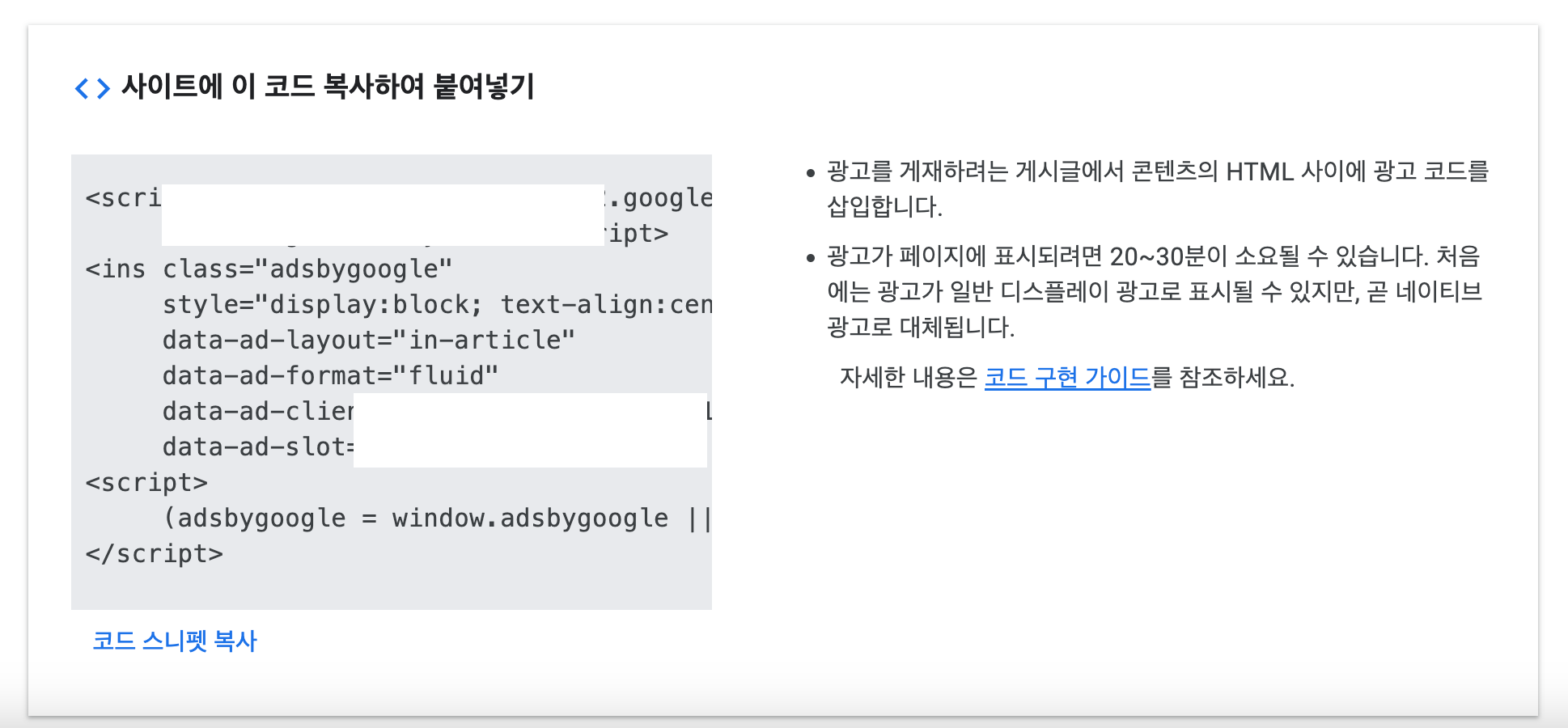
Task: Click the text '자세한 내용은'
Action: click(909, 377)
